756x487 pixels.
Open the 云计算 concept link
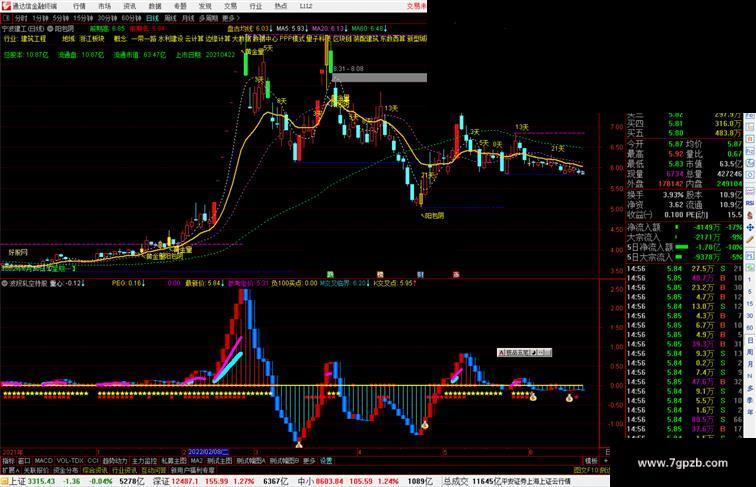point(194,39)
